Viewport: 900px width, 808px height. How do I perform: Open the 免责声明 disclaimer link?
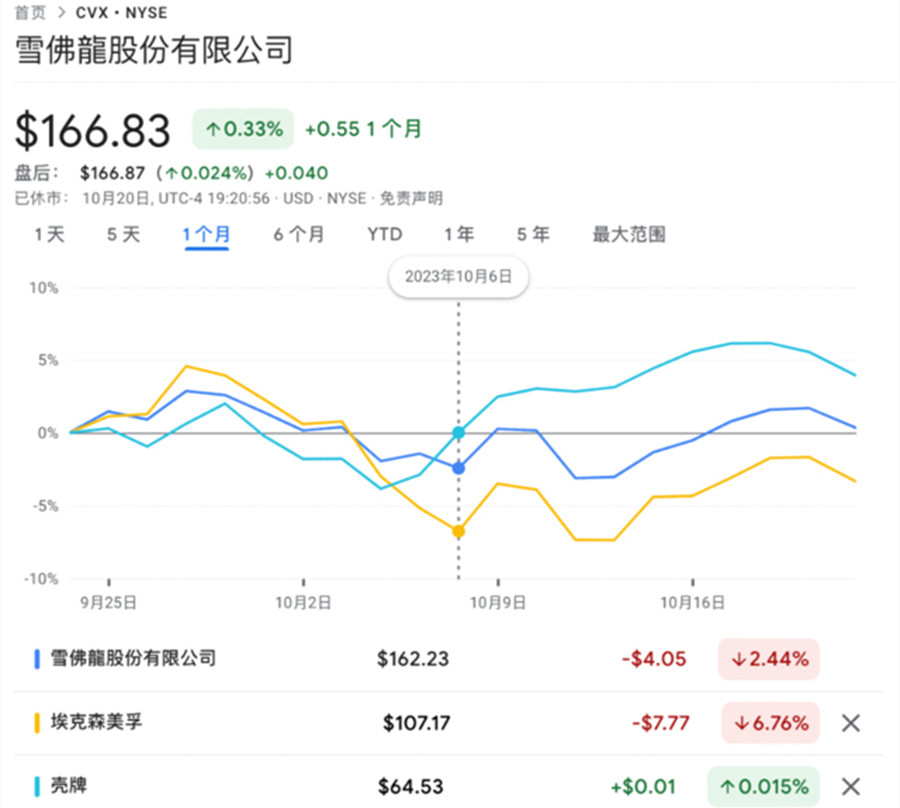point(412,199)
